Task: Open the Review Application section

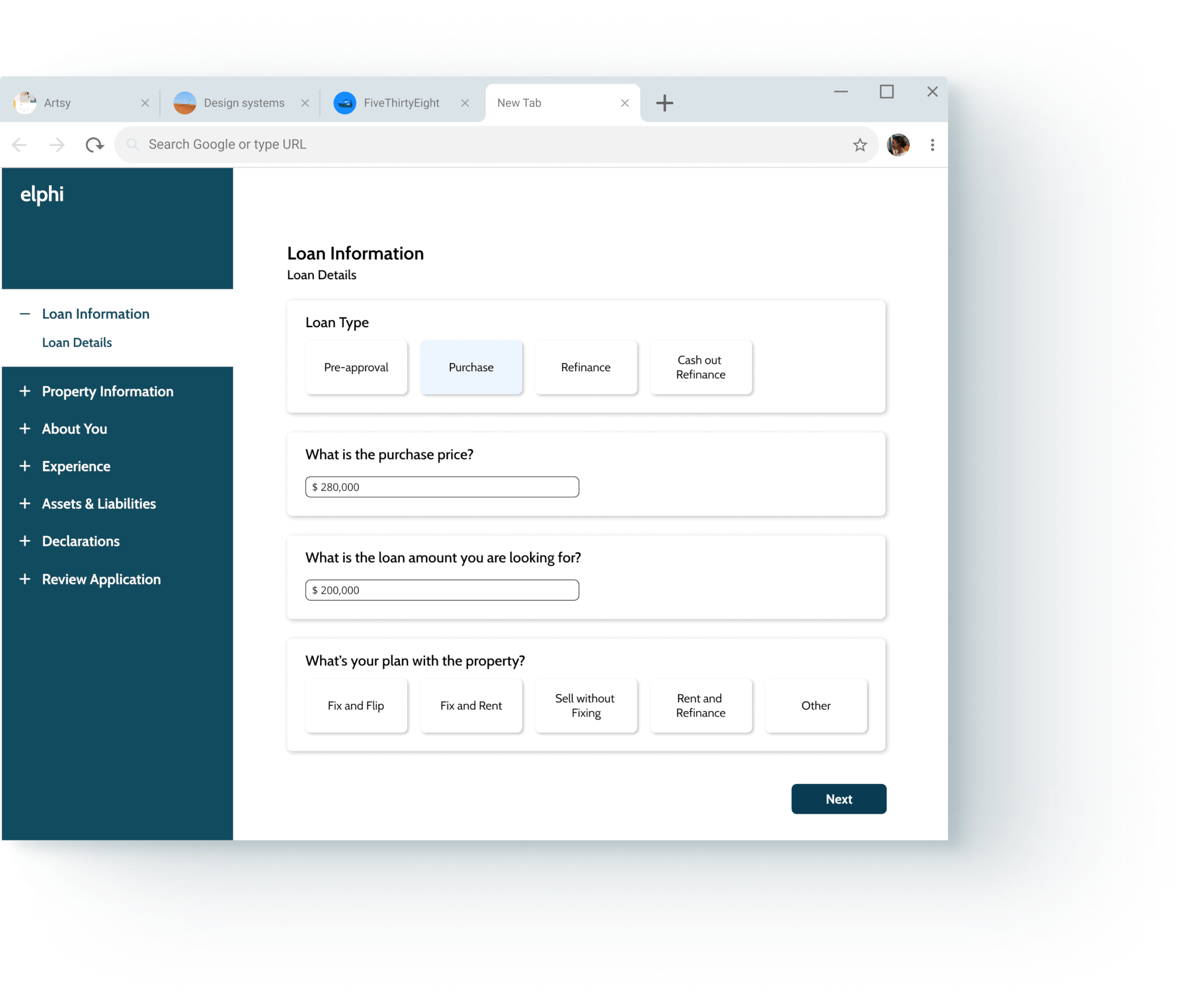Action: tap(100, 578)
